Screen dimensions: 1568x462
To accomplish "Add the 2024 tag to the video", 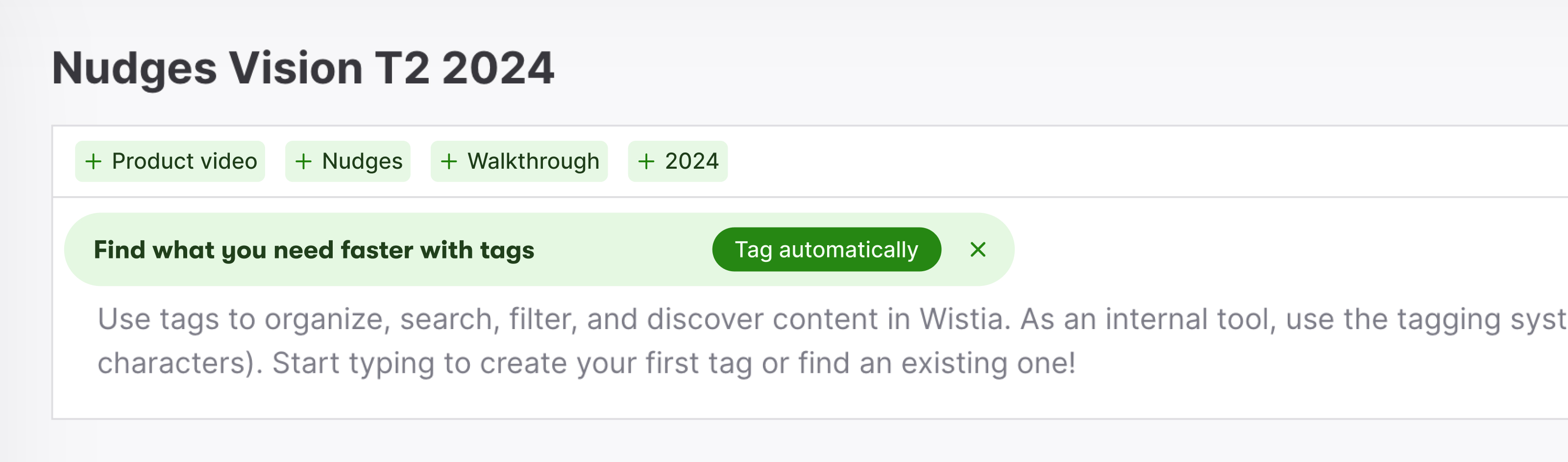I will (678, 161).
